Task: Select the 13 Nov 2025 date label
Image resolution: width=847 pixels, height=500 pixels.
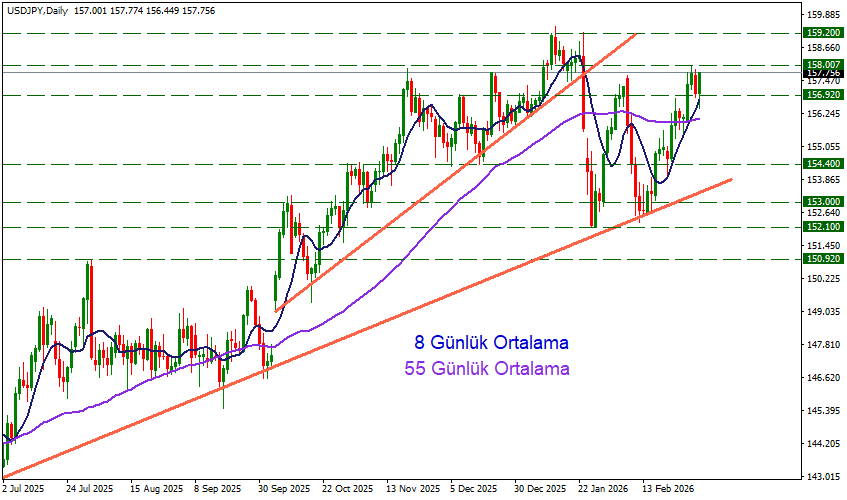Action: (410, 490)
